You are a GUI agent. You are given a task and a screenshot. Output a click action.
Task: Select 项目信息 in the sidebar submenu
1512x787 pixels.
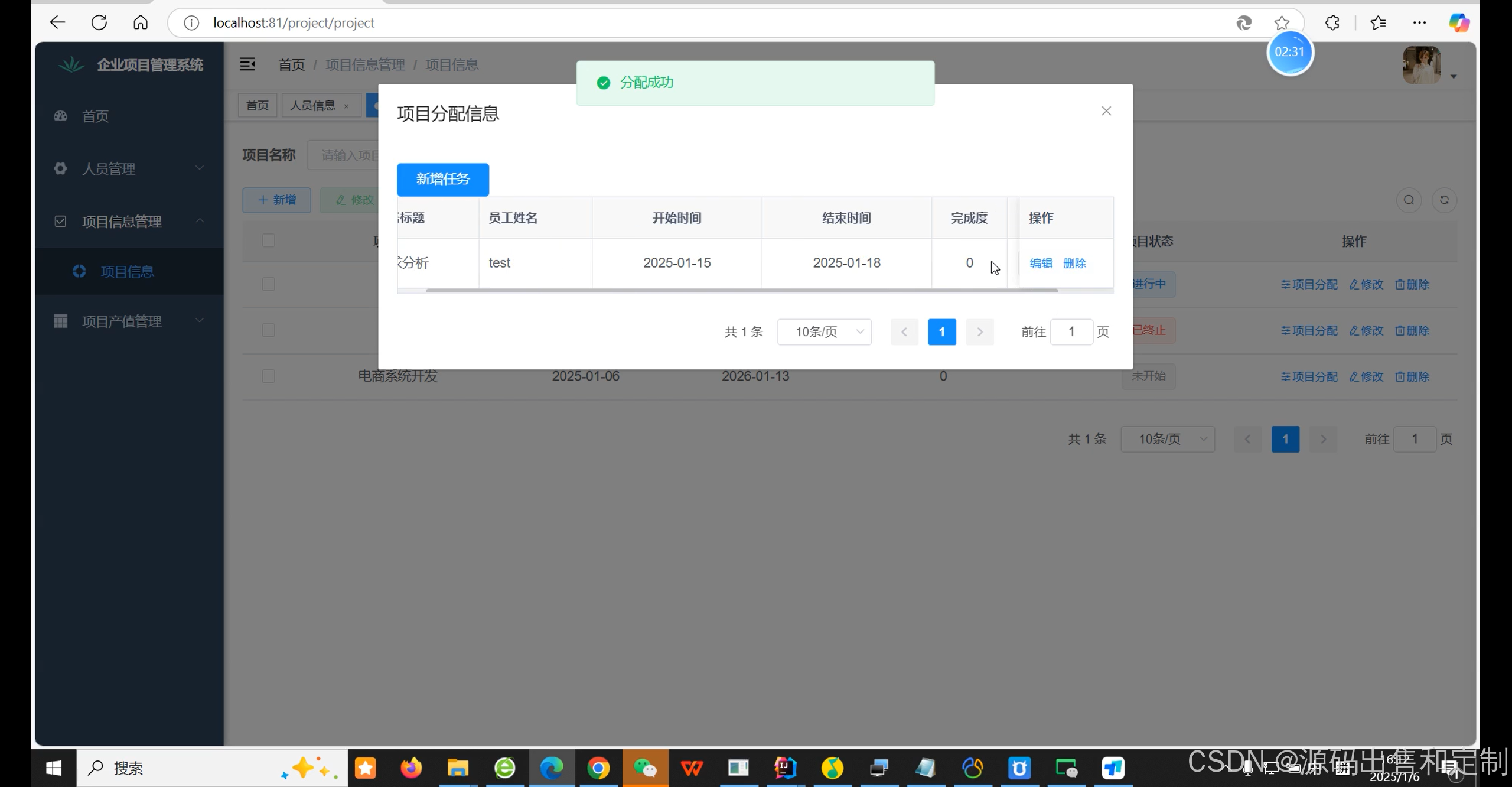(127, 272)
